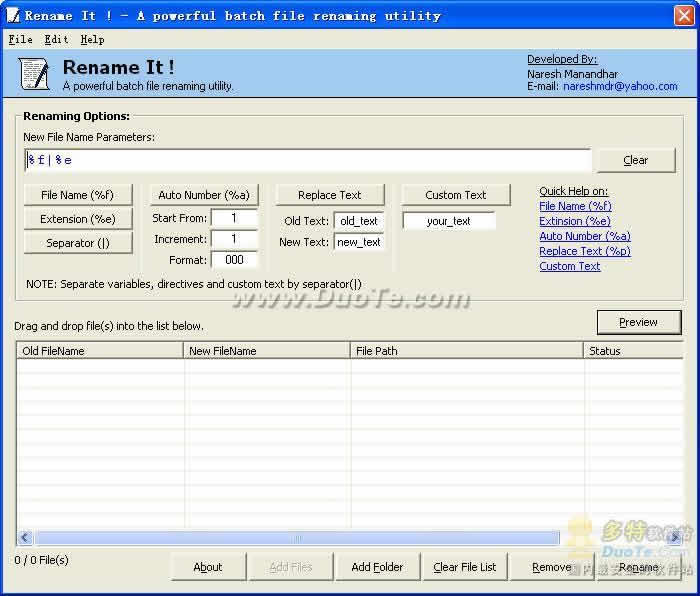700x596 pixels.
Task: Click the Remove button
Action: point(552,567)
